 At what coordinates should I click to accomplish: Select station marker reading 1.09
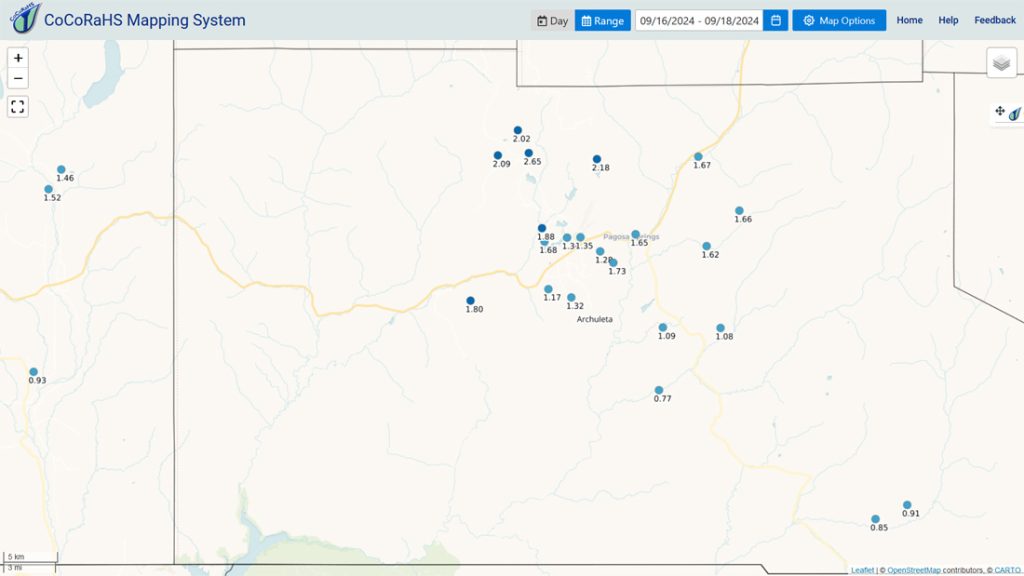(663, 328)
